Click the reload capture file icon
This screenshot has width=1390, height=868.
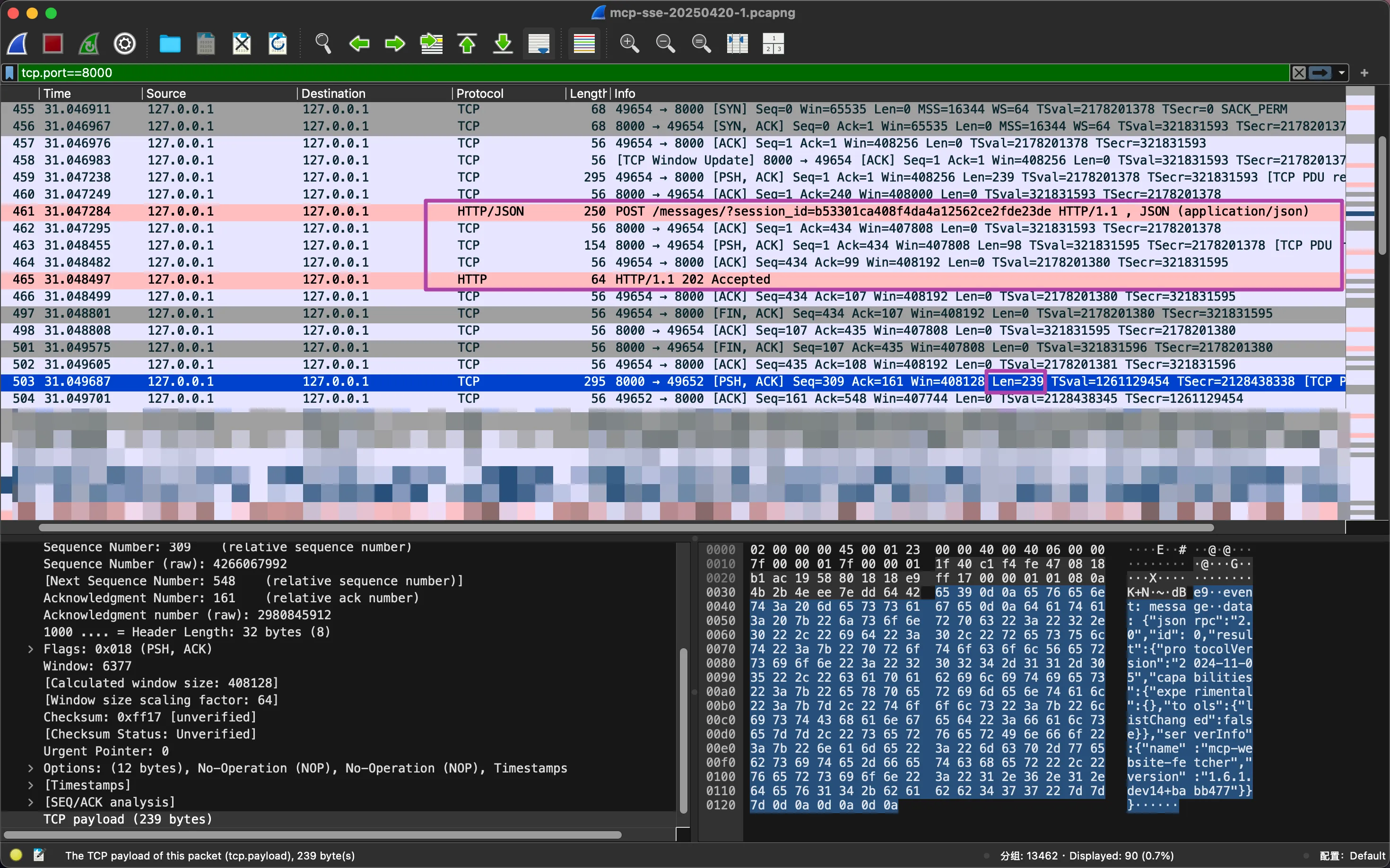point(278,43)
